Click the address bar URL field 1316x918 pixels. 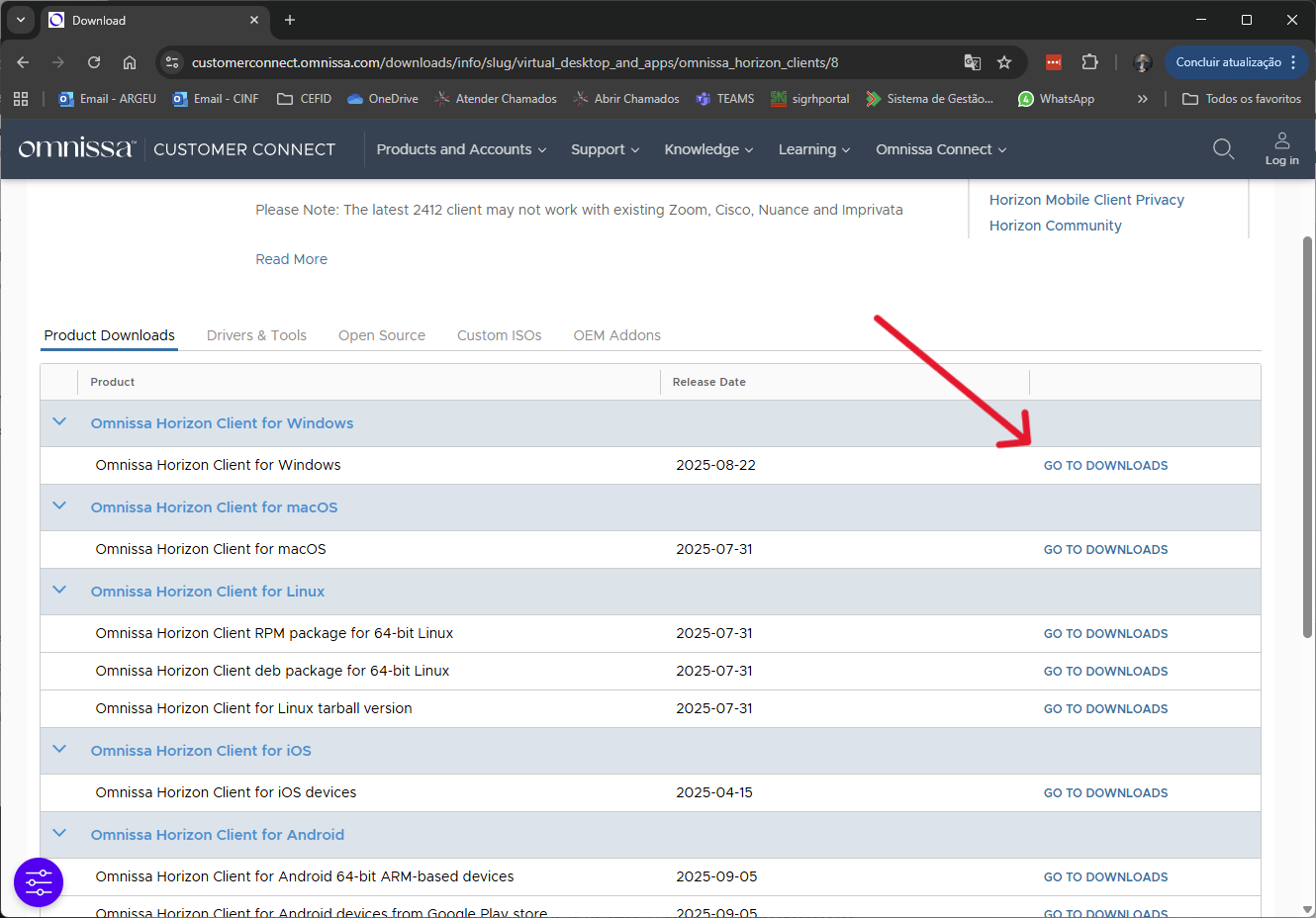pyautogui.click(x=515, y=62)
